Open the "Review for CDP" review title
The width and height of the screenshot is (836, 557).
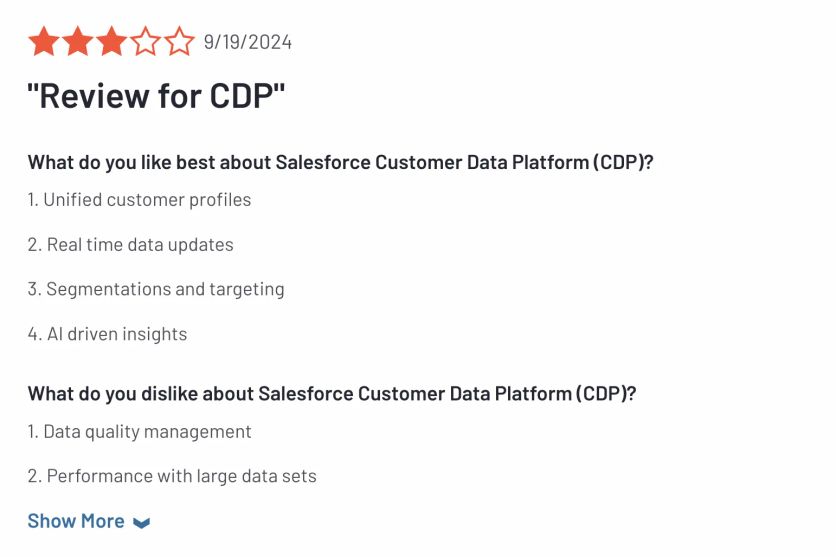[156, 97]
